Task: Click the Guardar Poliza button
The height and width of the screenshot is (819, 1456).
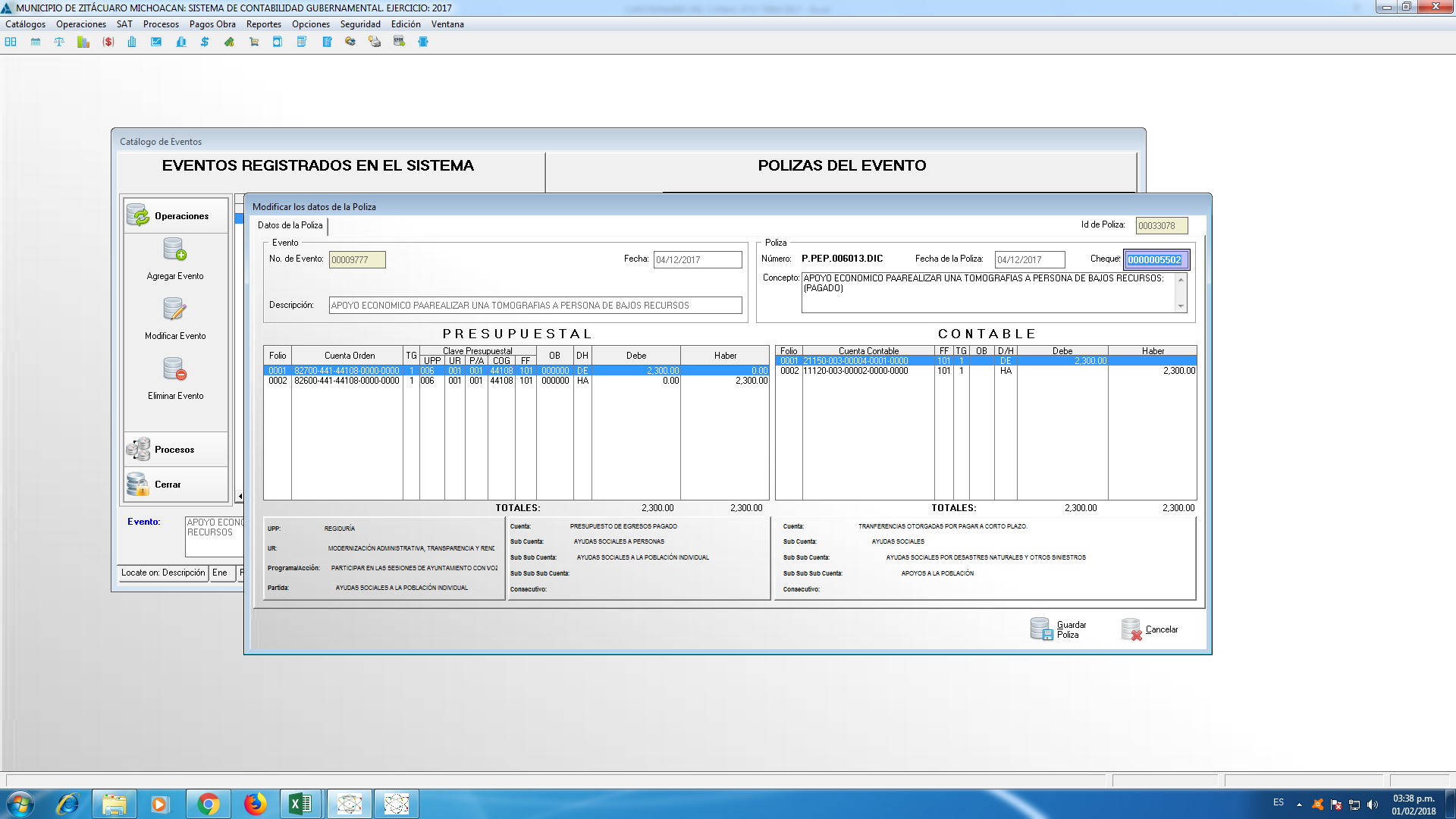Action: point(1059,629)
